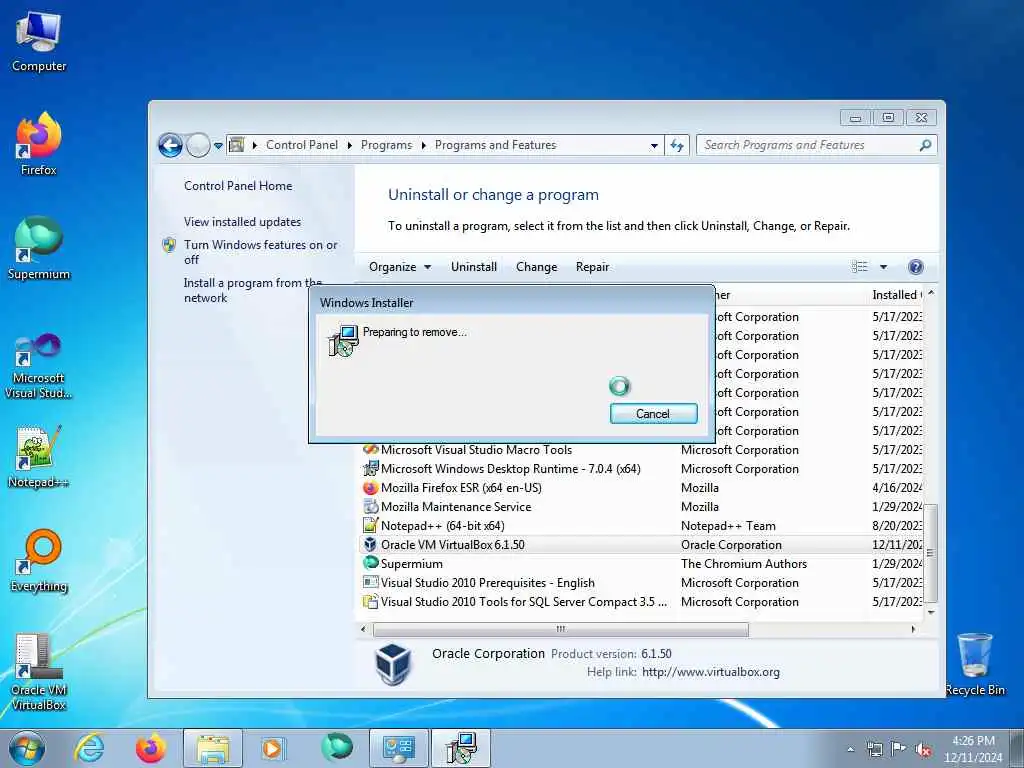Open the Organize dropdown menu
The image size is (1024, 768).
[x=400, y=266]
